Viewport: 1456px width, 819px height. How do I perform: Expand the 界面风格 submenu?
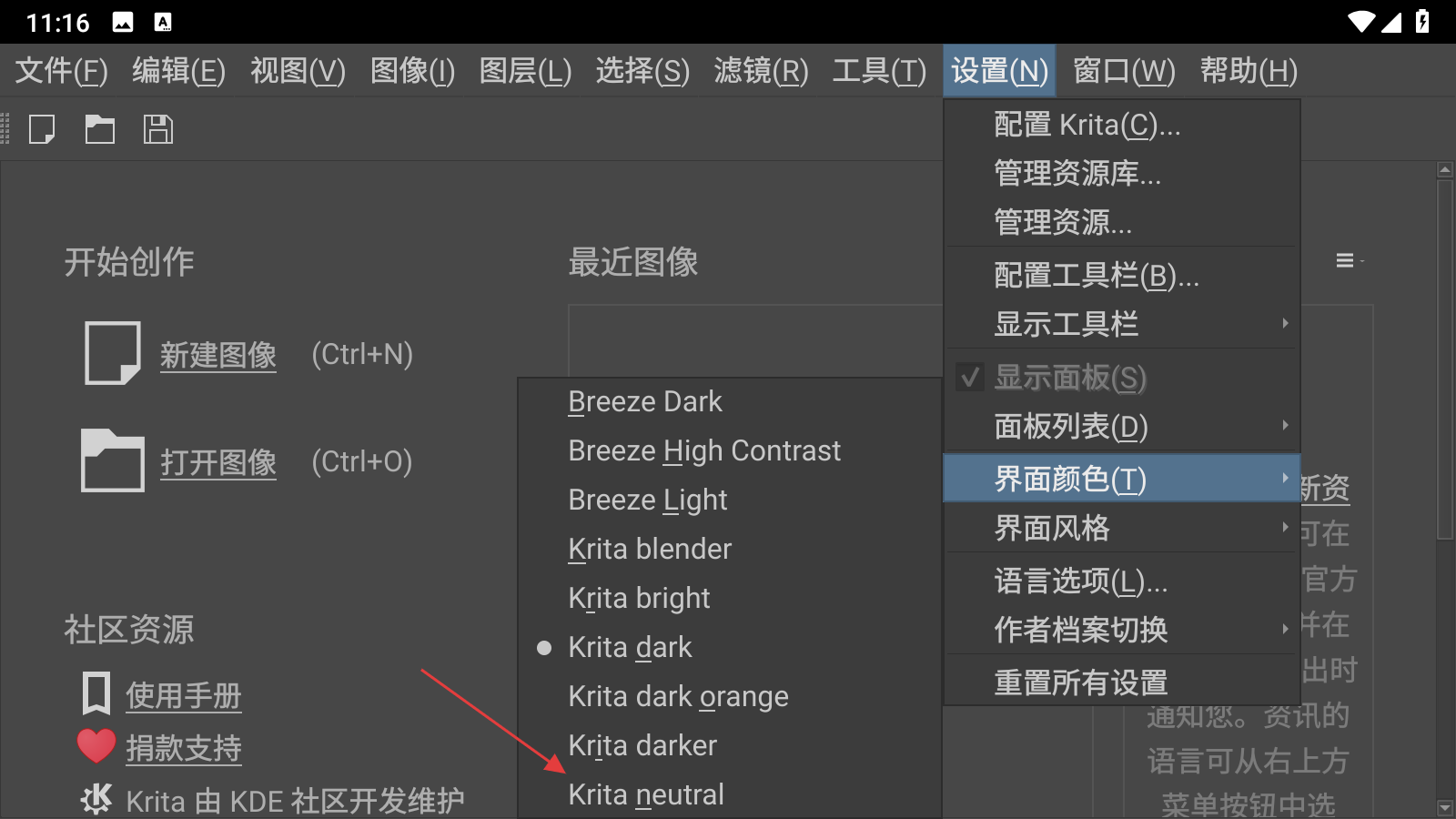coord(1121,528)
